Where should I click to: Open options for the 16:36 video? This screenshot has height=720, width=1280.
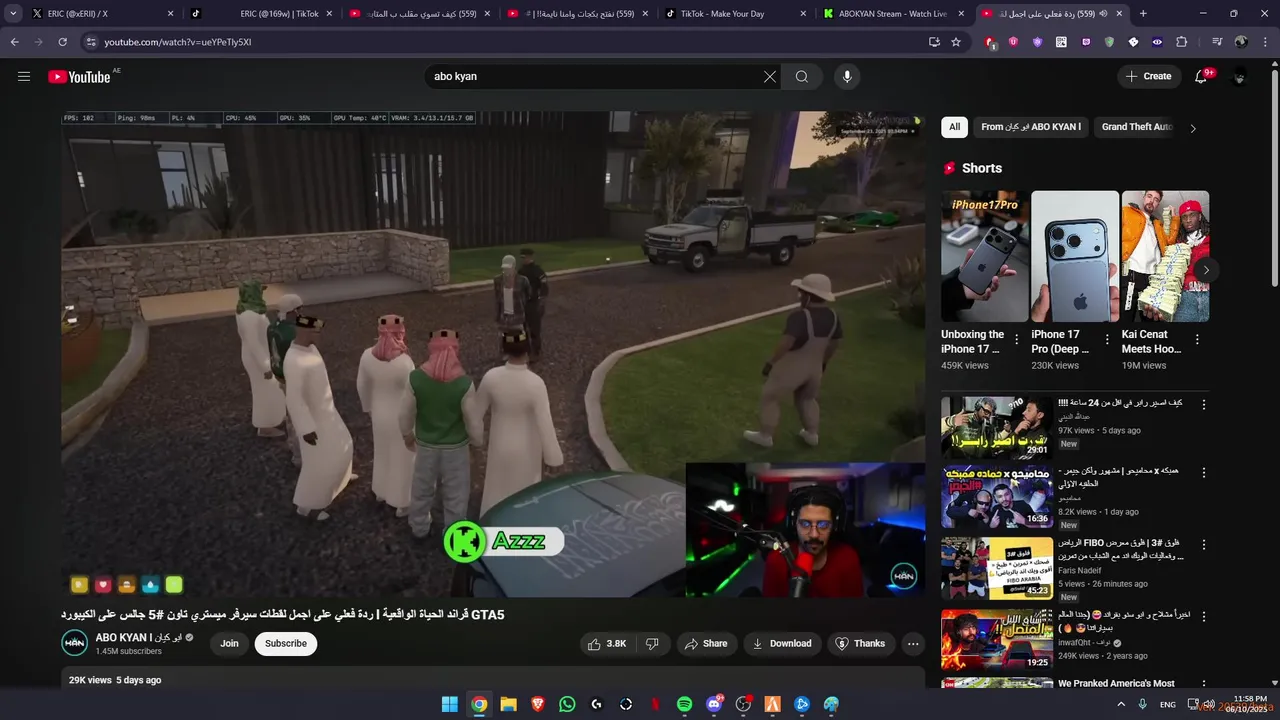(x=1204, y=473)
